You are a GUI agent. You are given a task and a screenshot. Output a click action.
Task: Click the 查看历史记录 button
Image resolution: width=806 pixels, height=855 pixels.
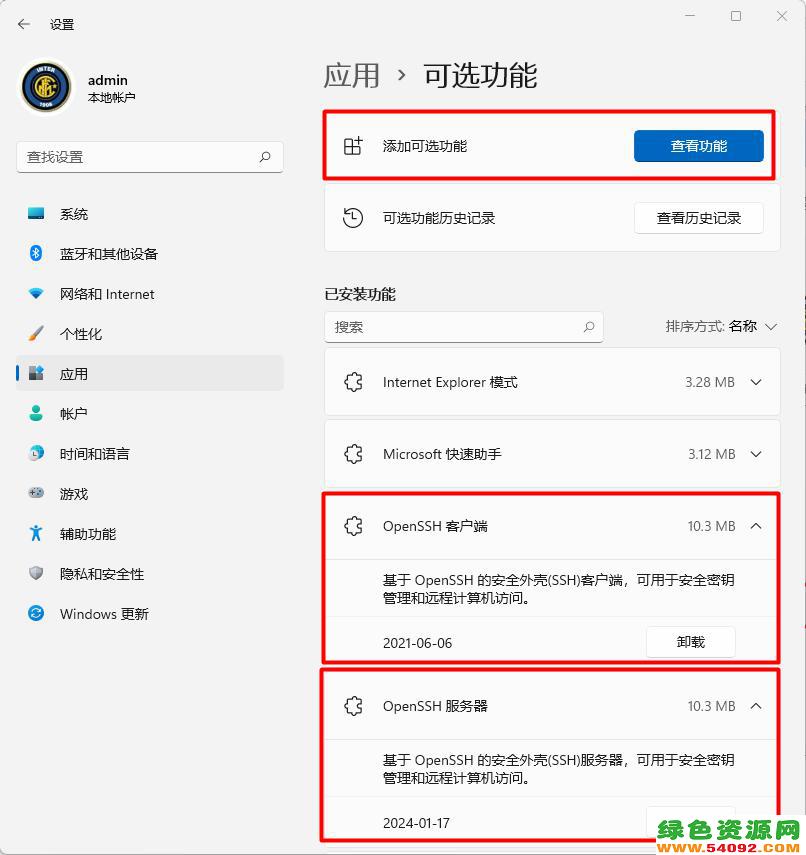pos(699,218)
